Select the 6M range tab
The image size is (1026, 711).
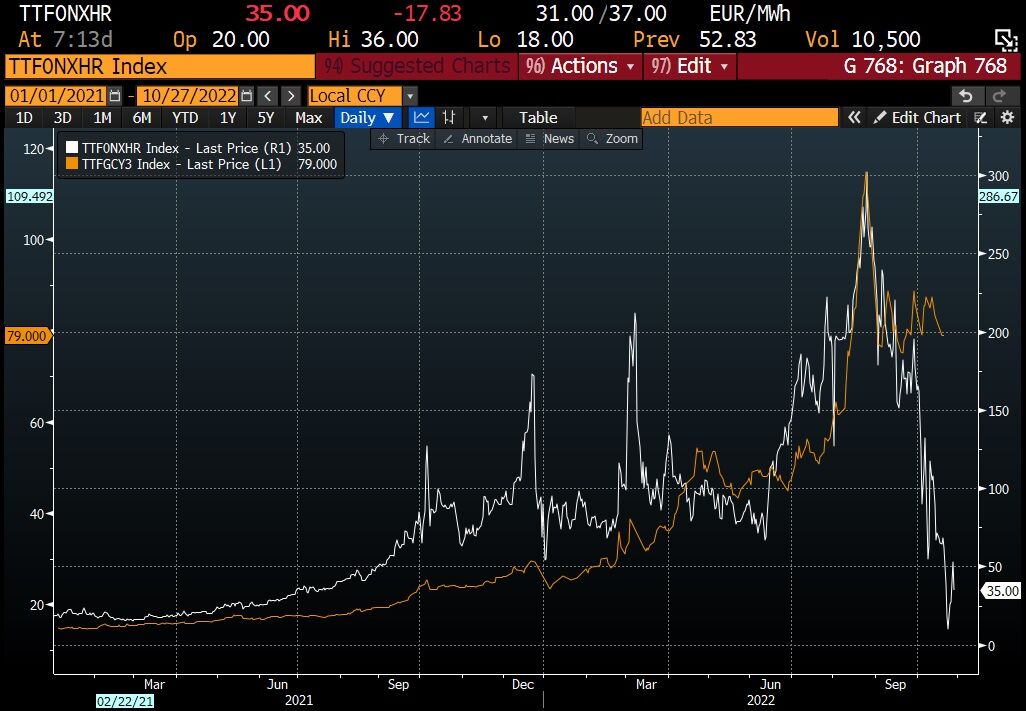142,118
